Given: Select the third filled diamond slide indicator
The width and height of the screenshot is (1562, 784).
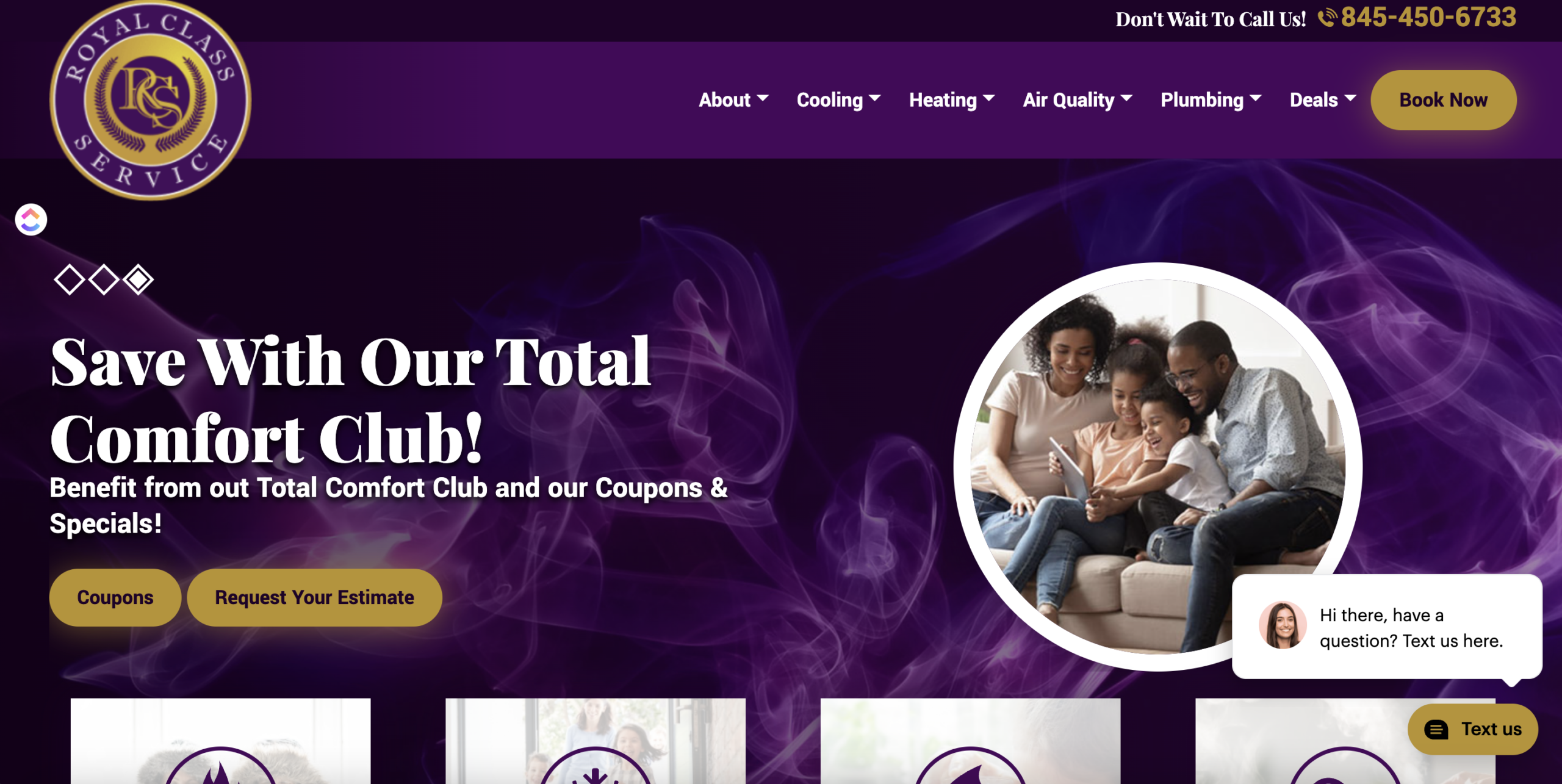Looking at the screenshot, I should [x=139, y=279].
